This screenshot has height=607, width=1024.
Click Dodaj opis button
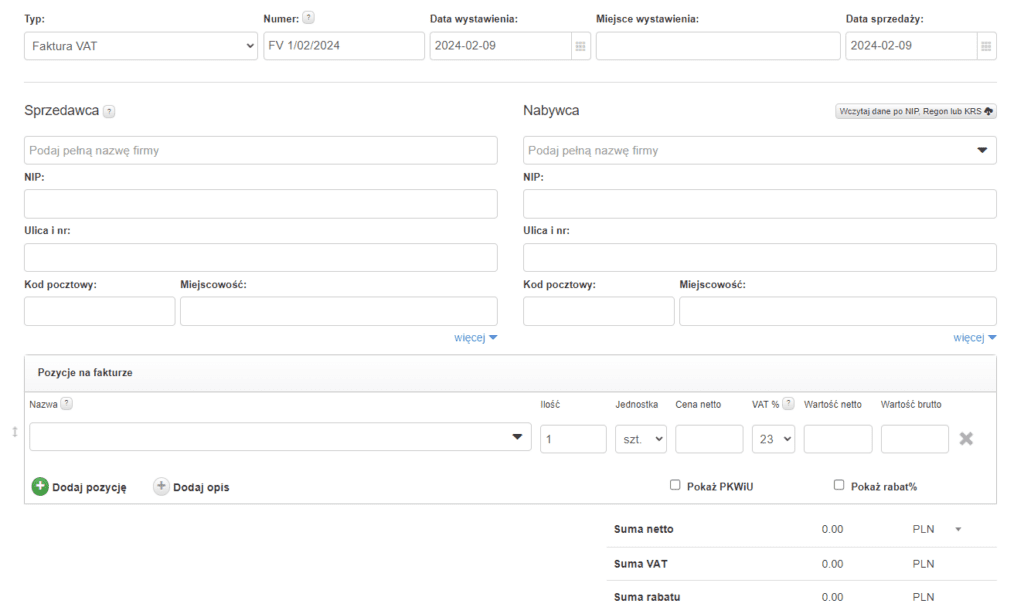click(190, 487)
